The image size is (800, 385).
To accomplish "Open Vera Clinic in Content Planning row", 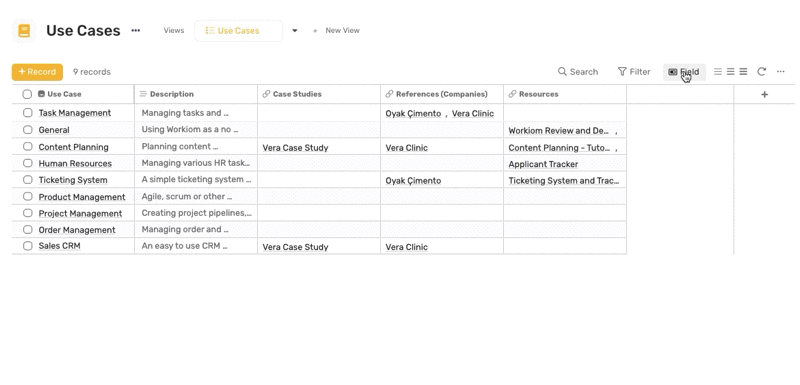I will click(x=407, y=148).
